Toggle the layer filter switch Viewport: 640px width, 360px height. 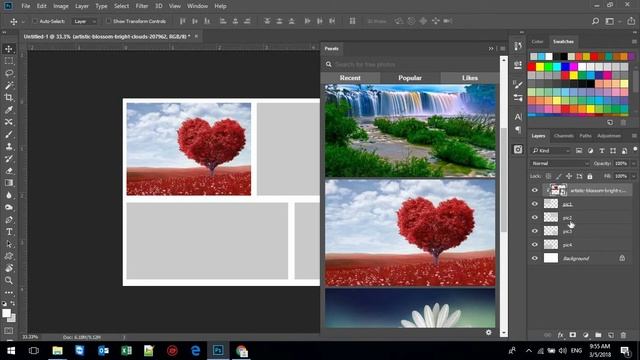coord(635,150)
